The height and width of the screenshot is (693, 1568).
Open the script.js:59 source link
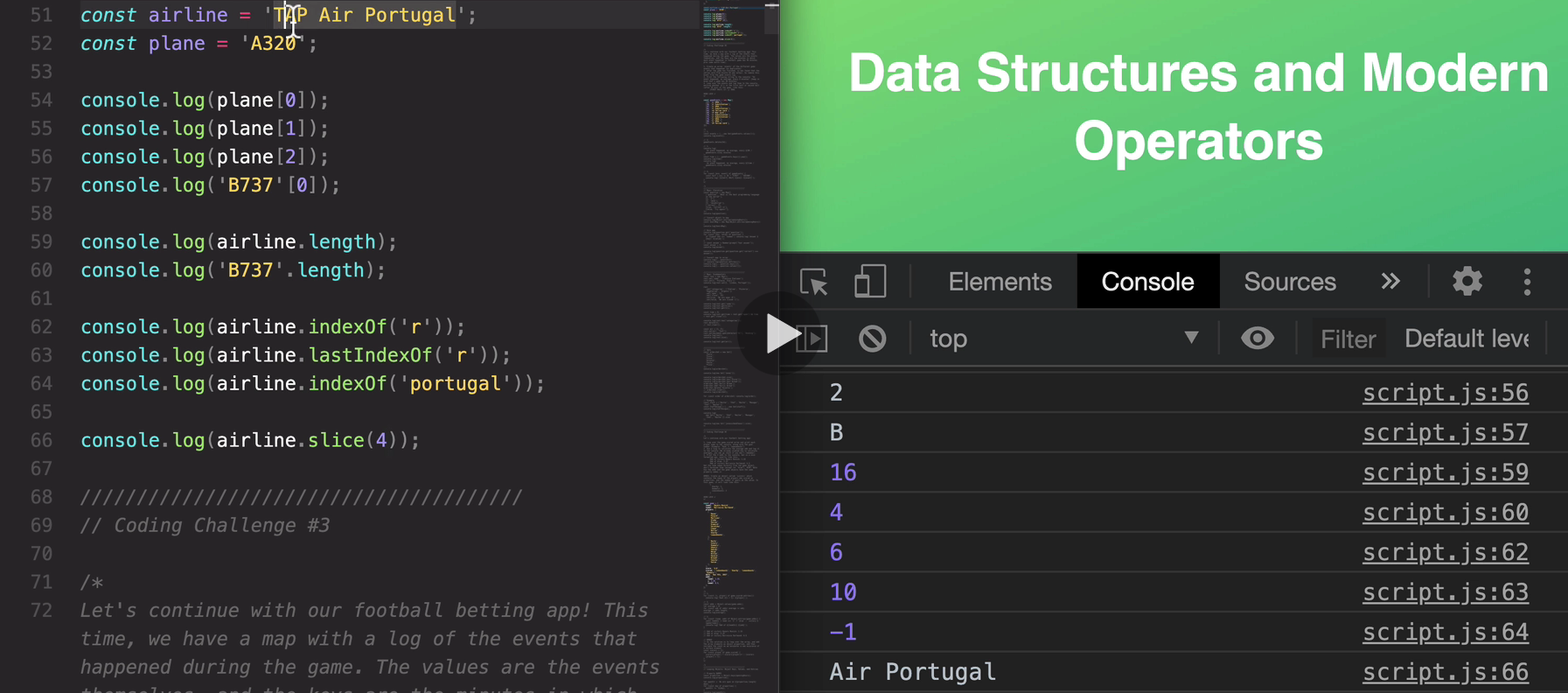[1445, 472]
